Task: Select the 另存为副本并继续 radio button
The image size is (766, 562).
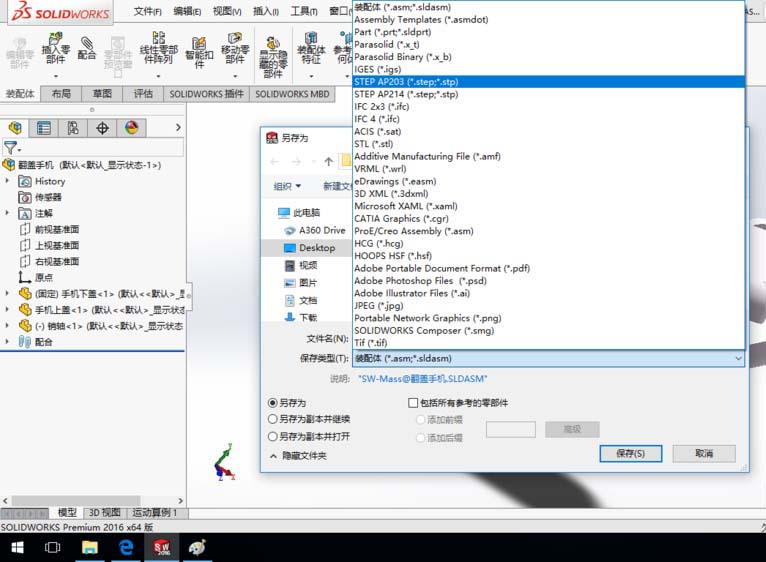Action: pyautogui.click(x=273, y=419)
